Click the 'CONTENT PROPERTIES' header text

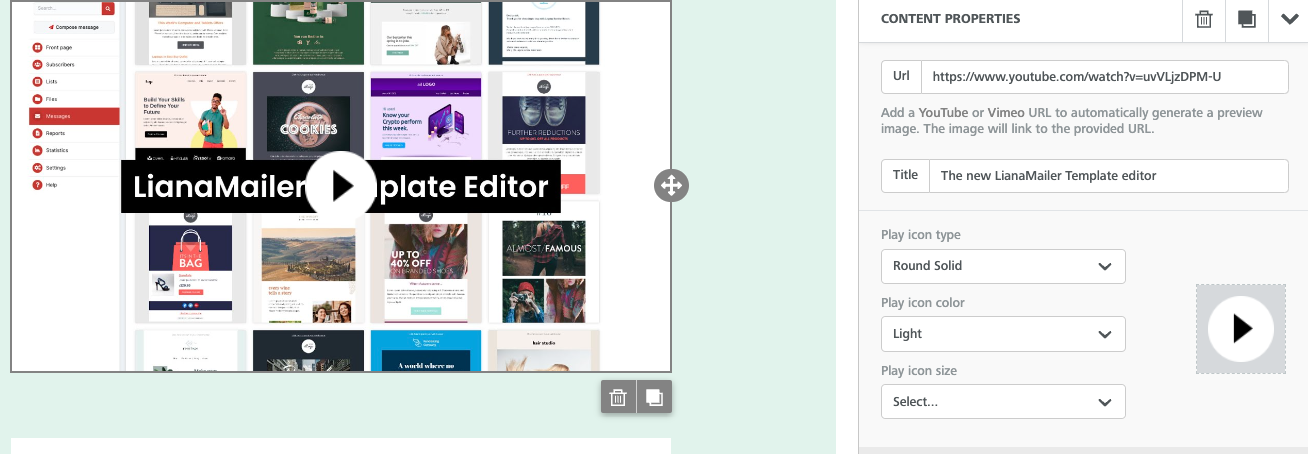coord(950,19)
